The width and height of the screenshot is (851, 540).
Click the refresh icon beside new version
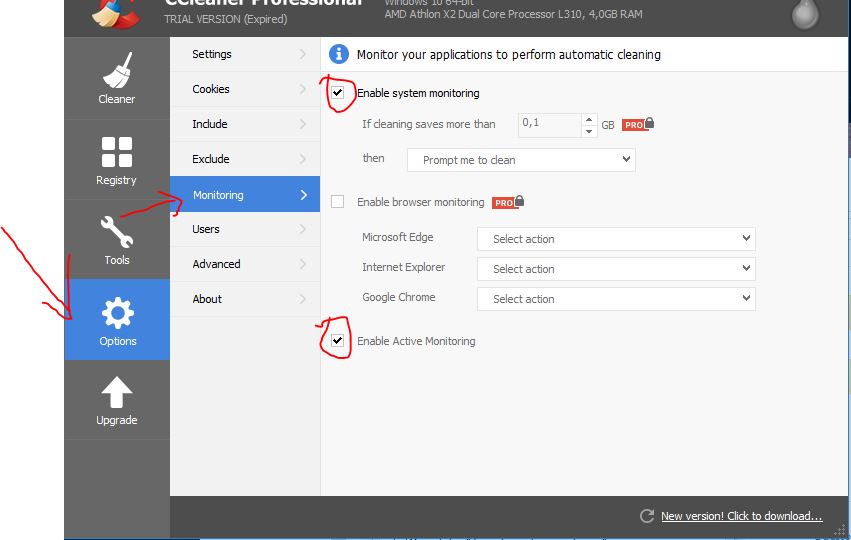point(647,516)
